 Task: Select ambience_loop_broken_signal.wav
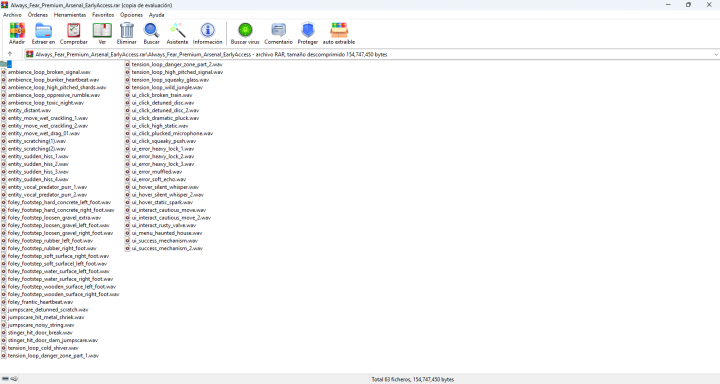(x=46, y=72)
